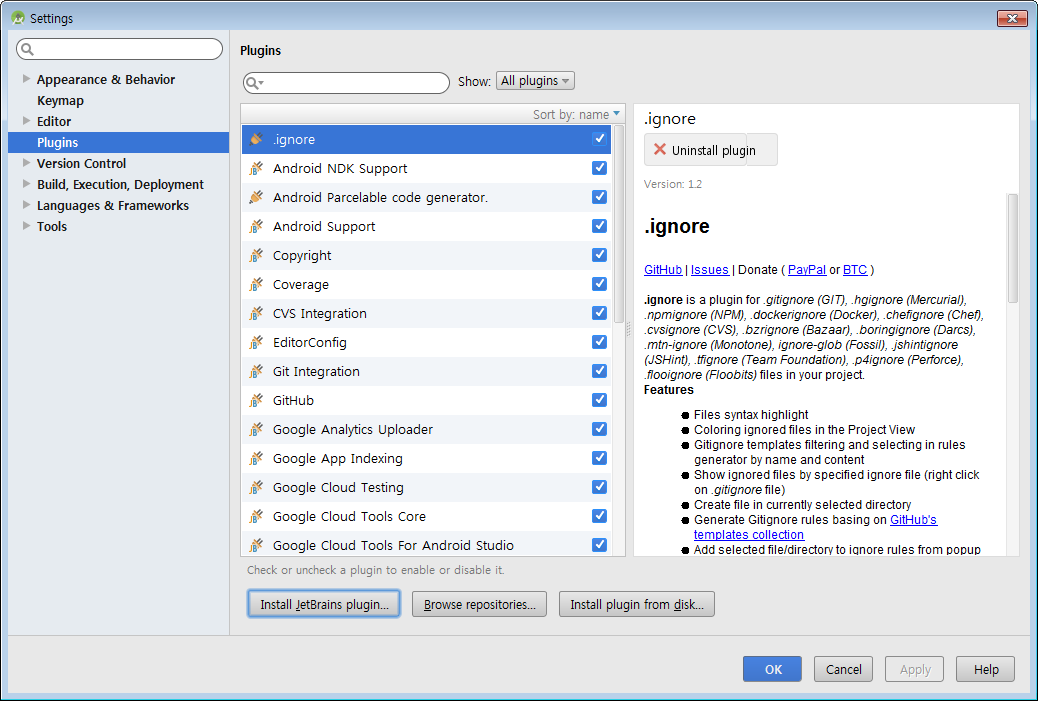Image resolution: width=1038 pixels, height=701 pixels.
Task: Expand the Version Control node
Action: coord(26,163)
